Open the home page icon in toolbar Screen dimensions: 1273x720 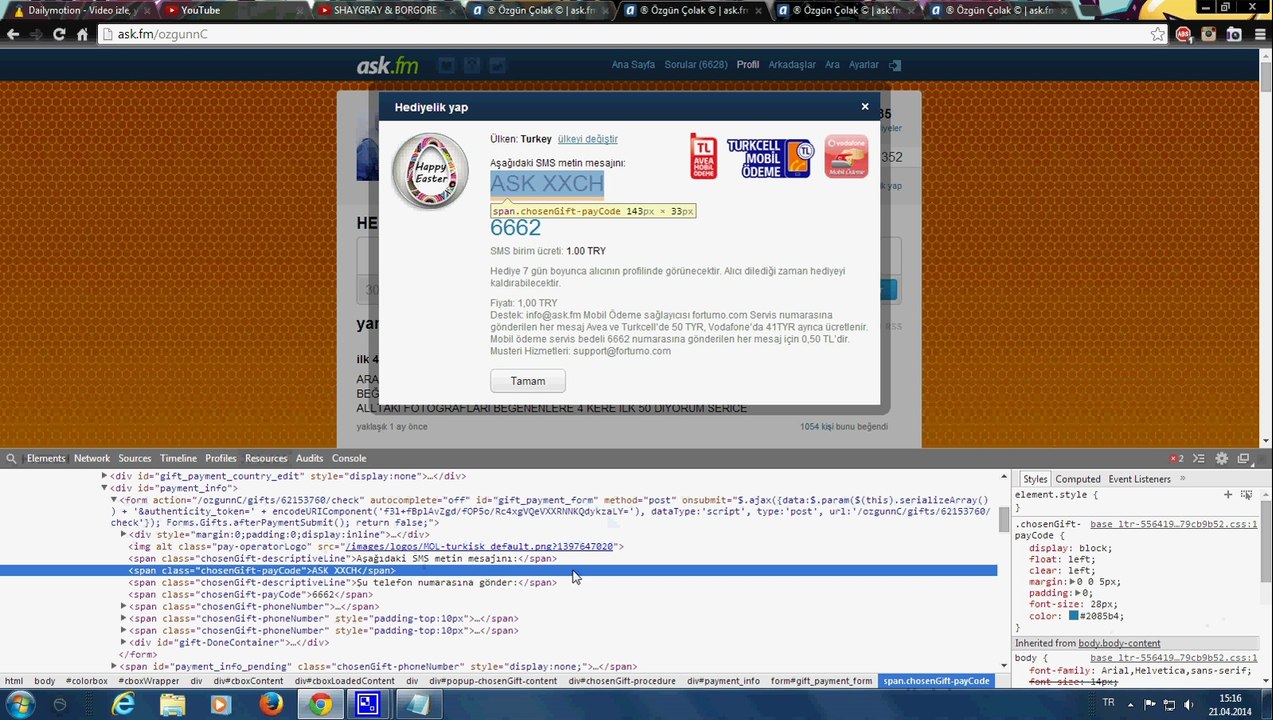82,34
